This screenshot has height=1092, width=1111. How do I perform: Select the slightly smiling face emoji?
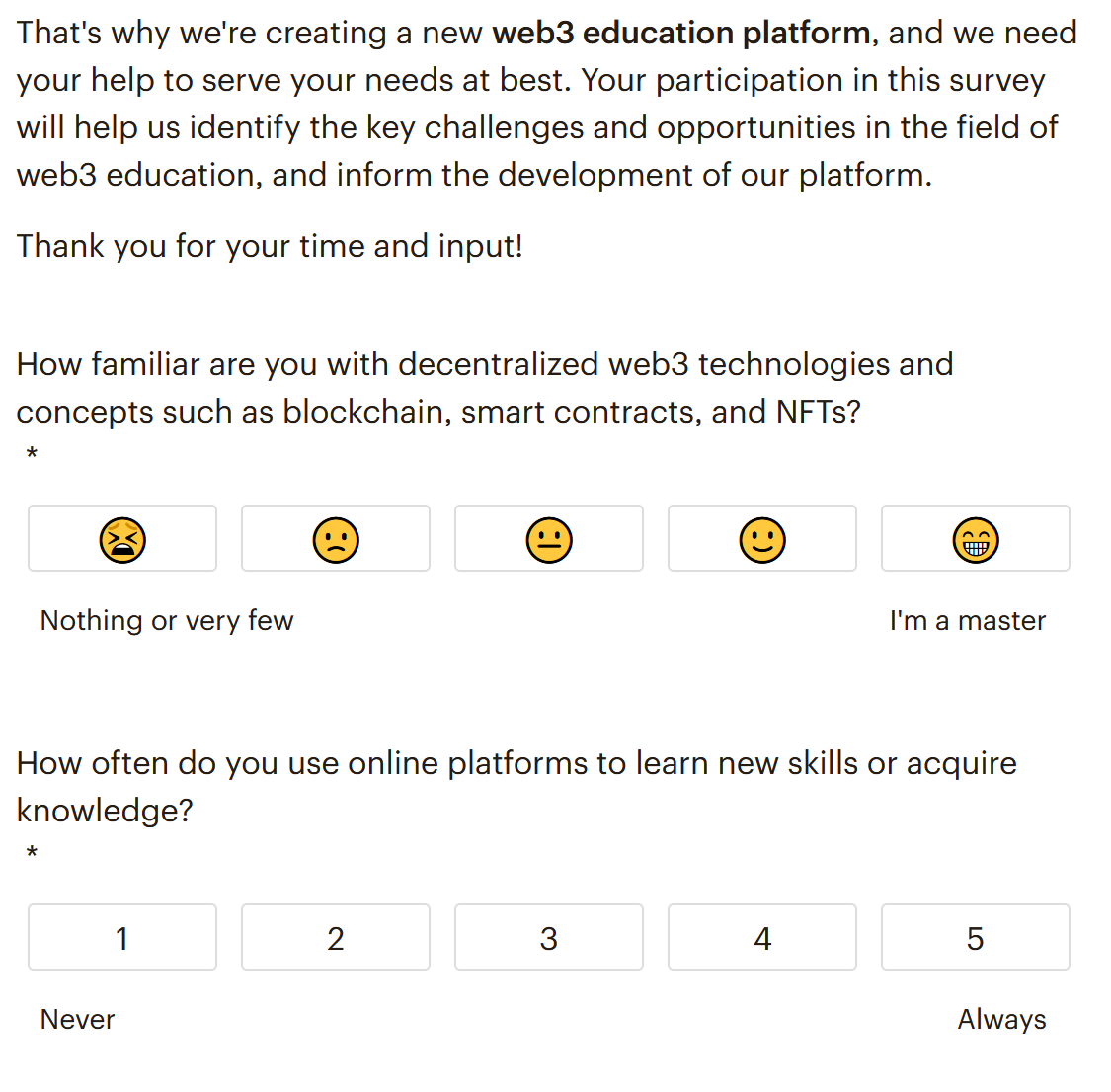pyautogui.click(x=762, y=538)
